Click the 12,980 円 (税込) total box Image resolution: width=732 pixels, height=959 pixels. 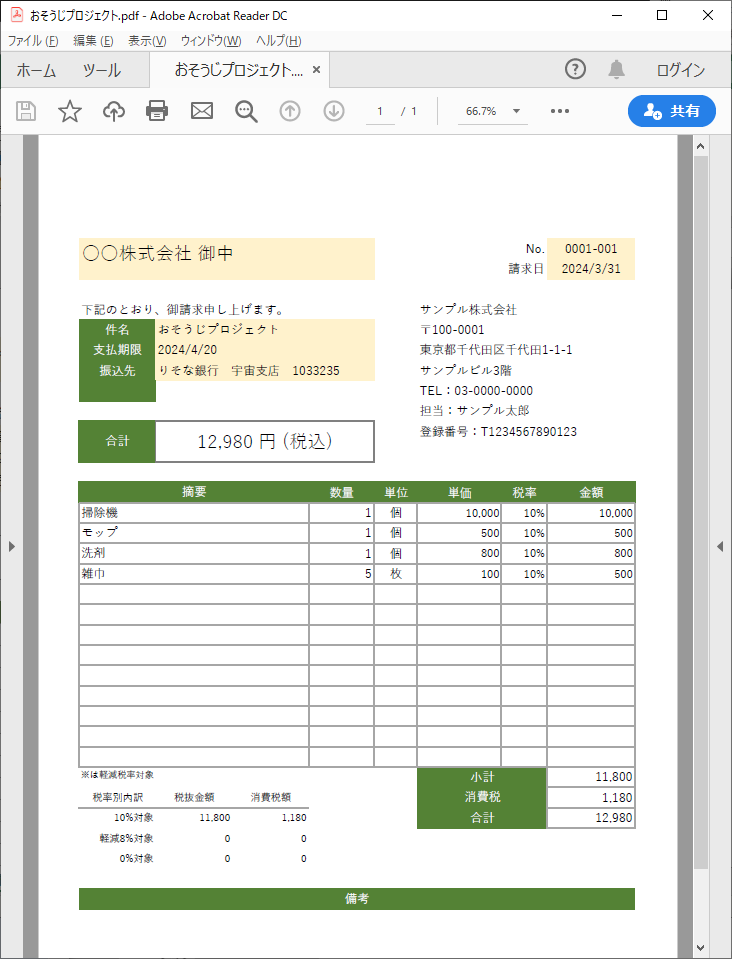point(264,441)
